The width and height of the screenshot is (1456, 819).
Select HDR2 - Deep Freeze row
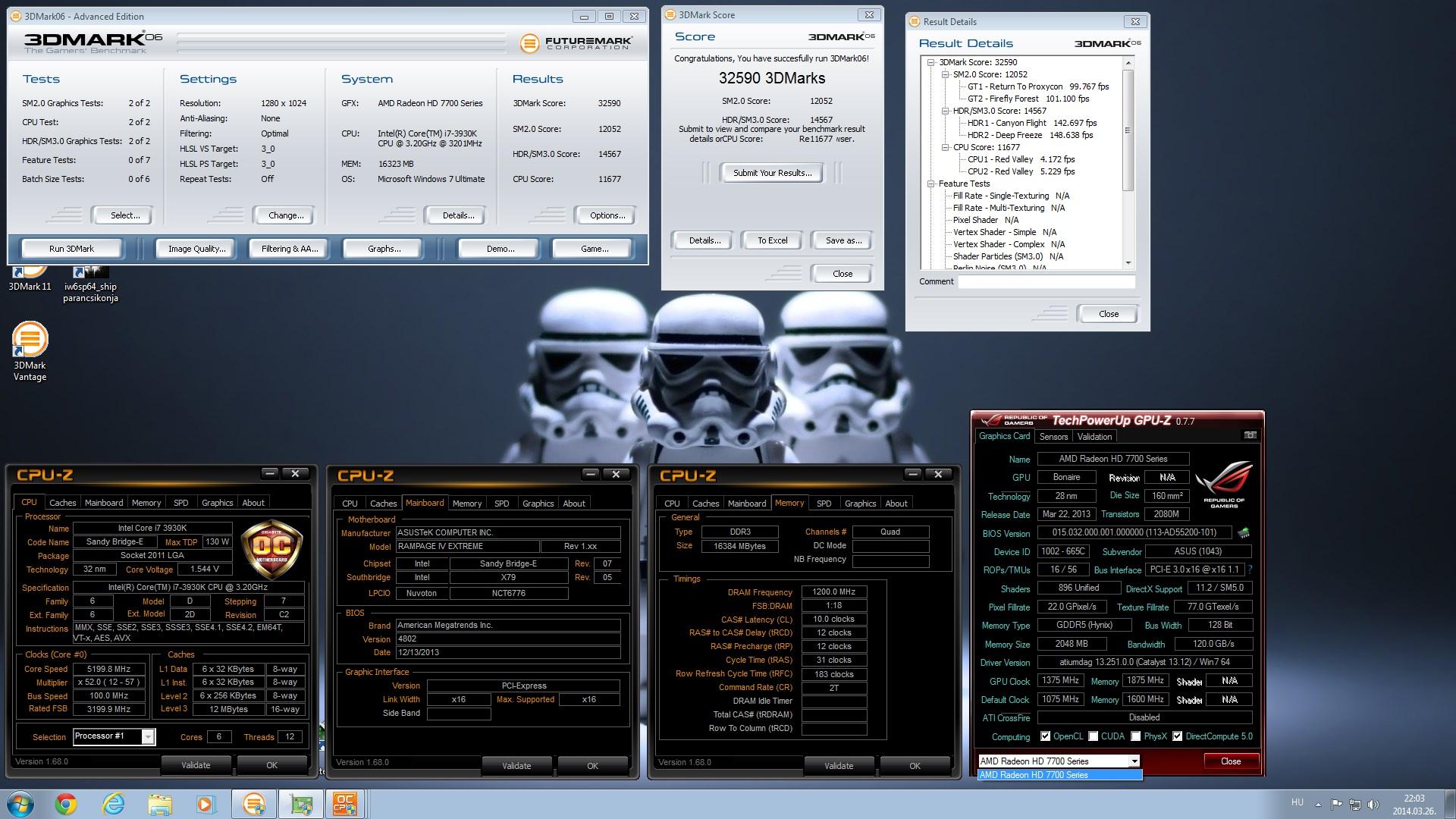pyautogui.click(x=1030, y=135)
